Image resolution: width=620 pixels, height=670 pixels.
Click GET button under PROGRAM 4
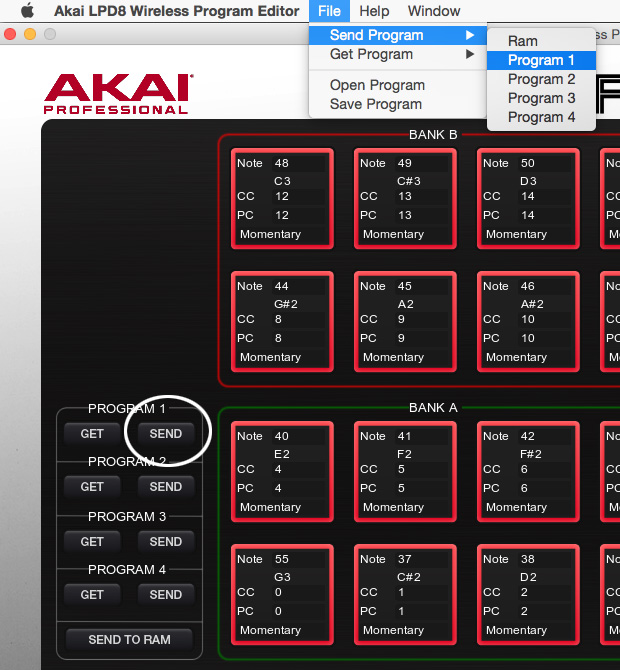tap(92, 595)
